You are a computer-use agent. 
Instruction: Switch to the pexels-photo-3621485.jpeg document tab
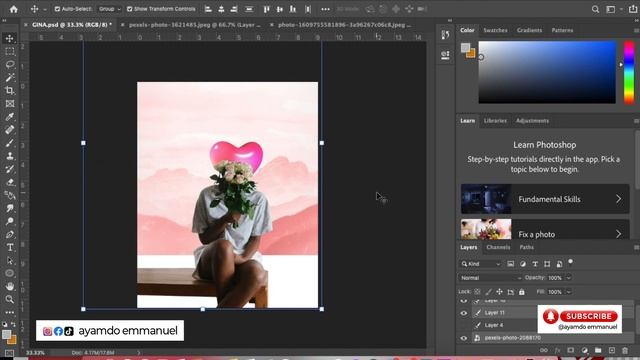[194, 25]
